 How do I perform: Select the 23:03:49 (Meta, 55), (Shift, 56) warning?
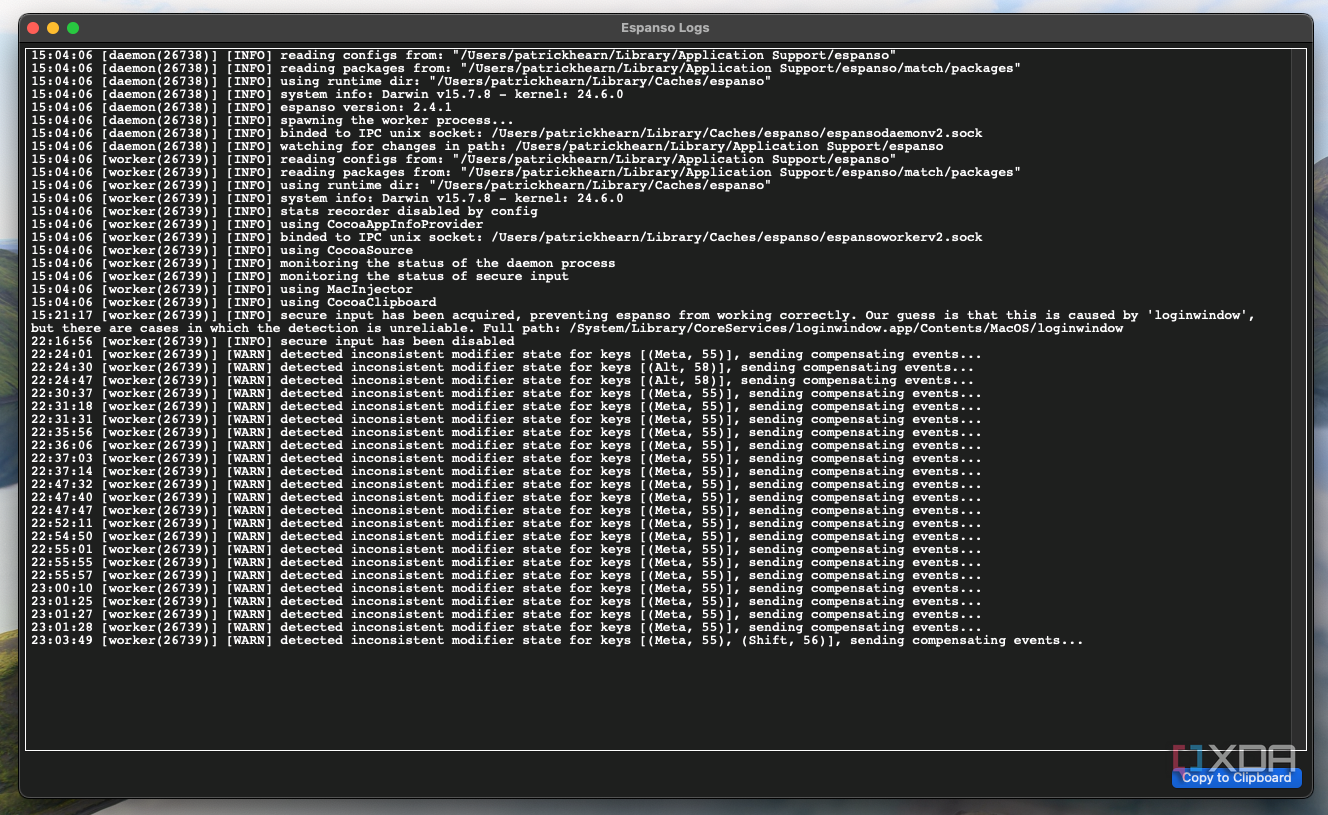[558, 640]
